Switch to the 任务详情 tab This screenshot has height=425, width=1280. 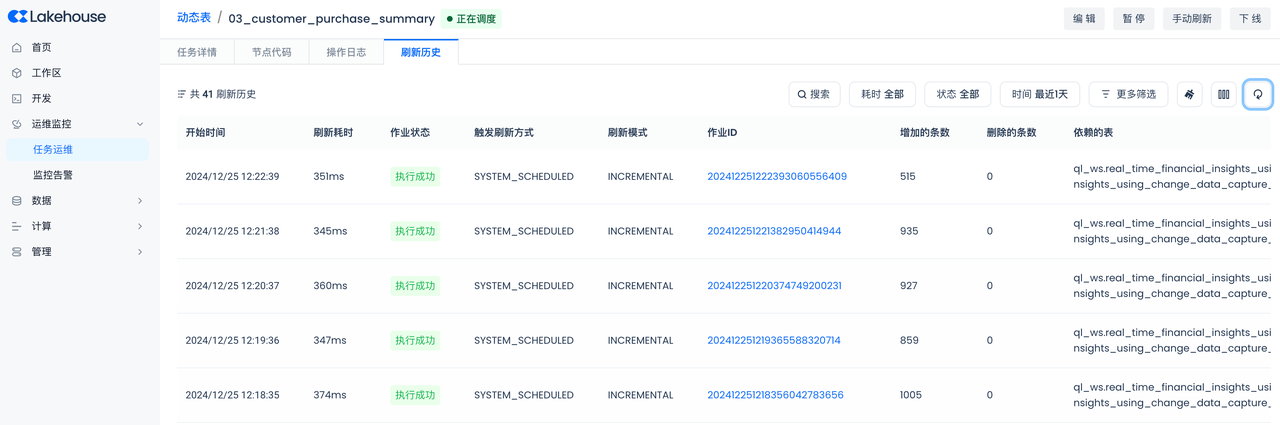coord(197,52)
